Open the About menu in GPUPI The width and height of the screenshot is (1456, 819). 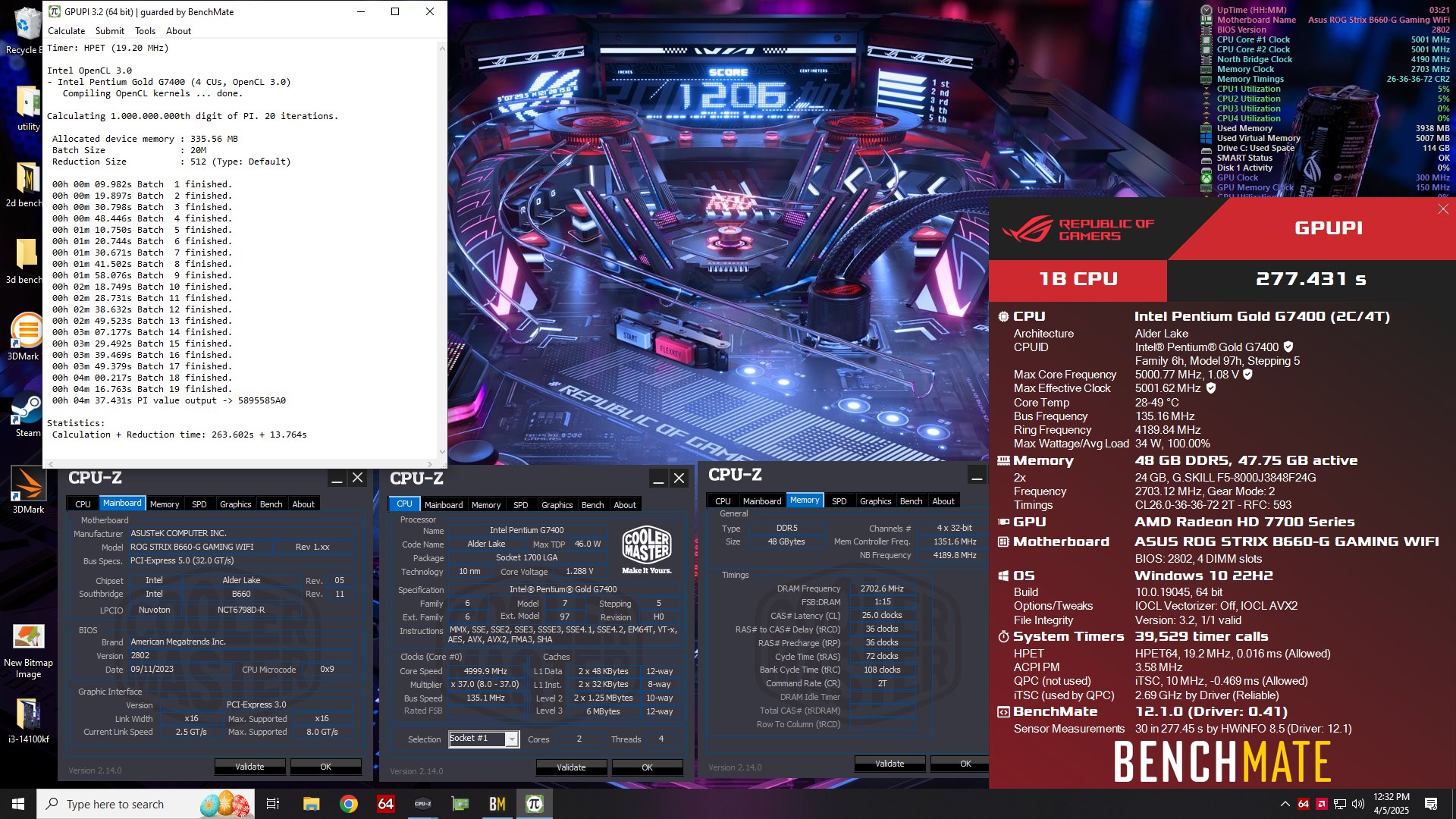pyautogui.click(x=178, y=31)
